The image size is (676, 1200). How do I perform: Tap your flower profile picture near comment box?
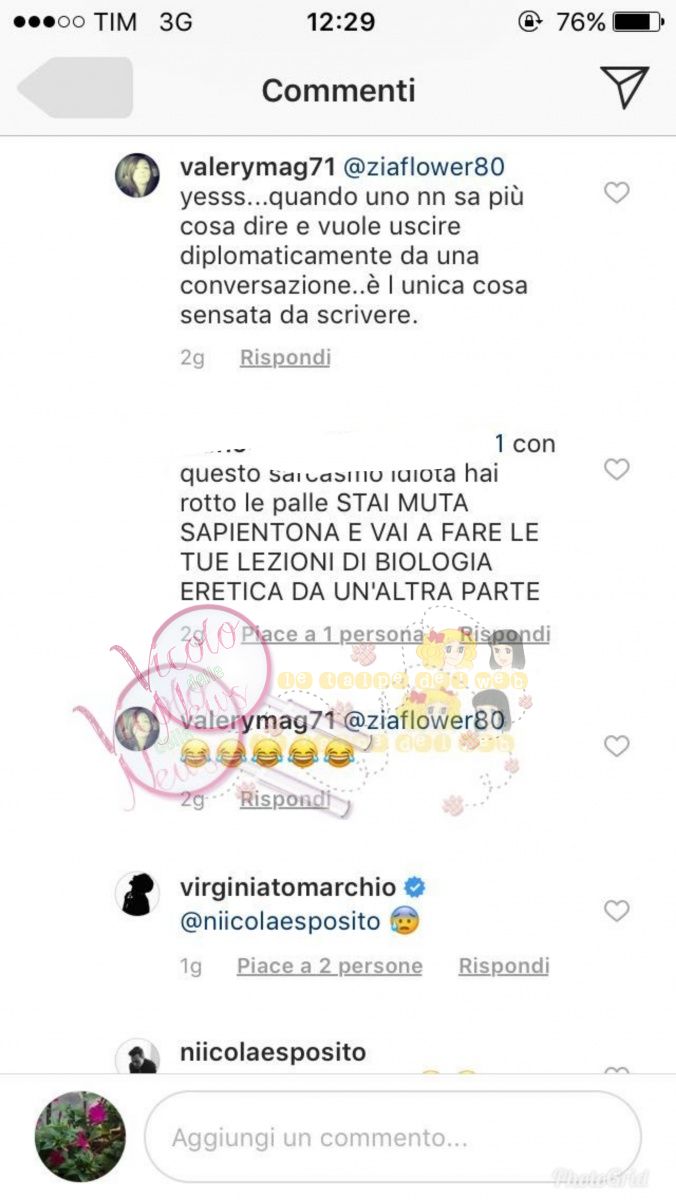click(x=80, y=1137)
